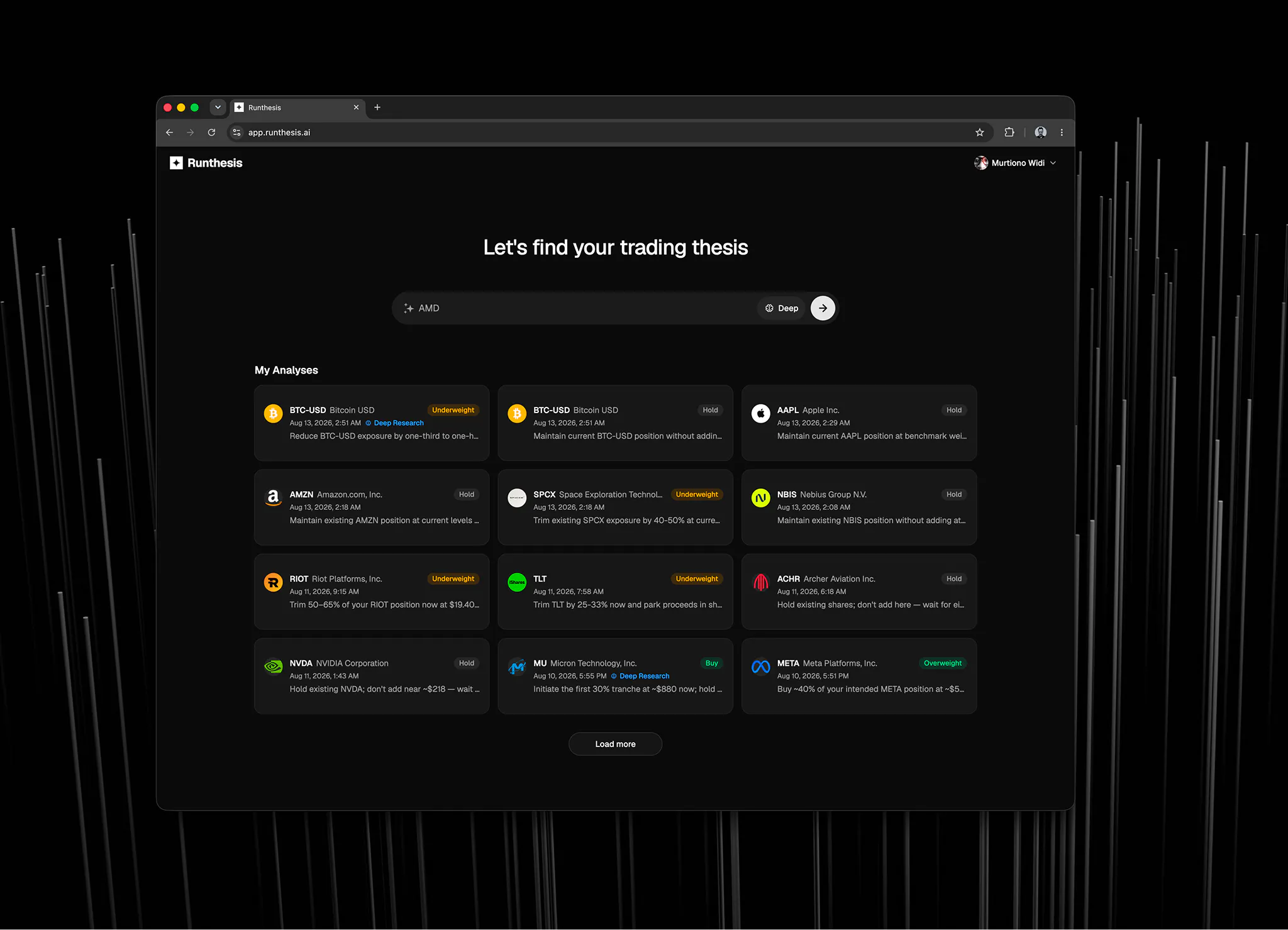The height and width of the screenshot is (930, 1288).
Task: Open a new browser tab
Action: [x=377, y=108]
